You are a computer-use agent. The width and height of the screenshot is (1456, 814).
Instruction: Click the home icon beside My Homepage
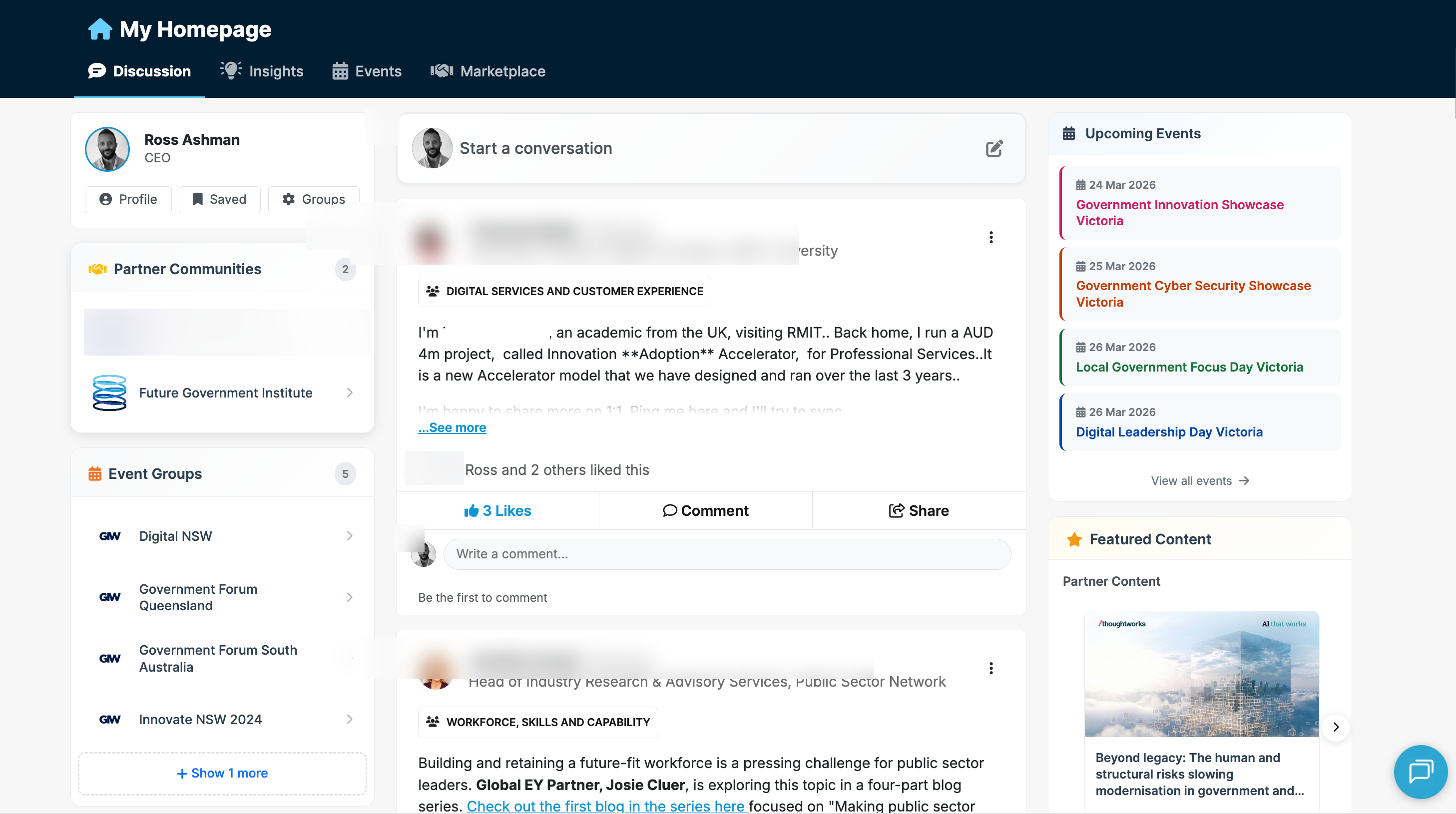click(x=100, y=29)
